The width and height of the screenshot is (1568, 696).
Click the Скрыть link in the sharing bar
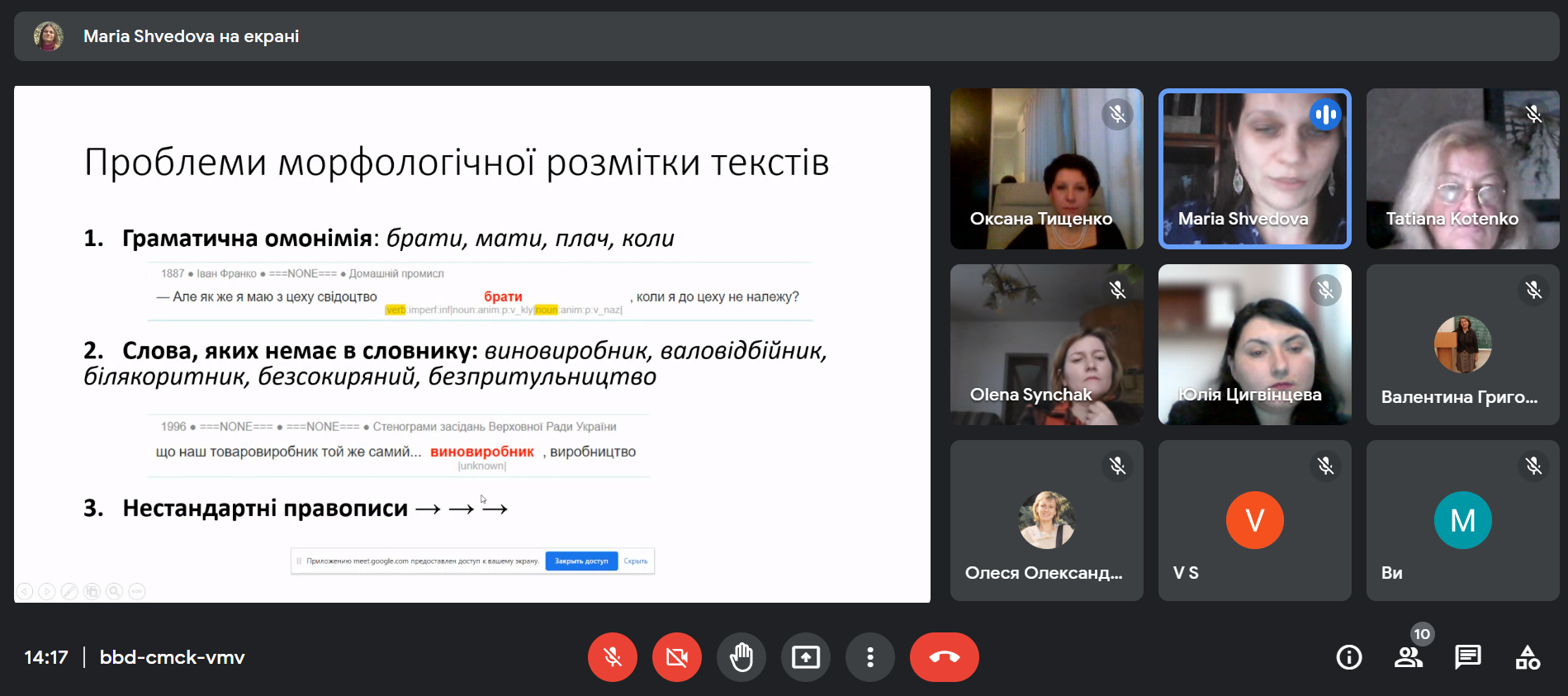click(635, 561)
